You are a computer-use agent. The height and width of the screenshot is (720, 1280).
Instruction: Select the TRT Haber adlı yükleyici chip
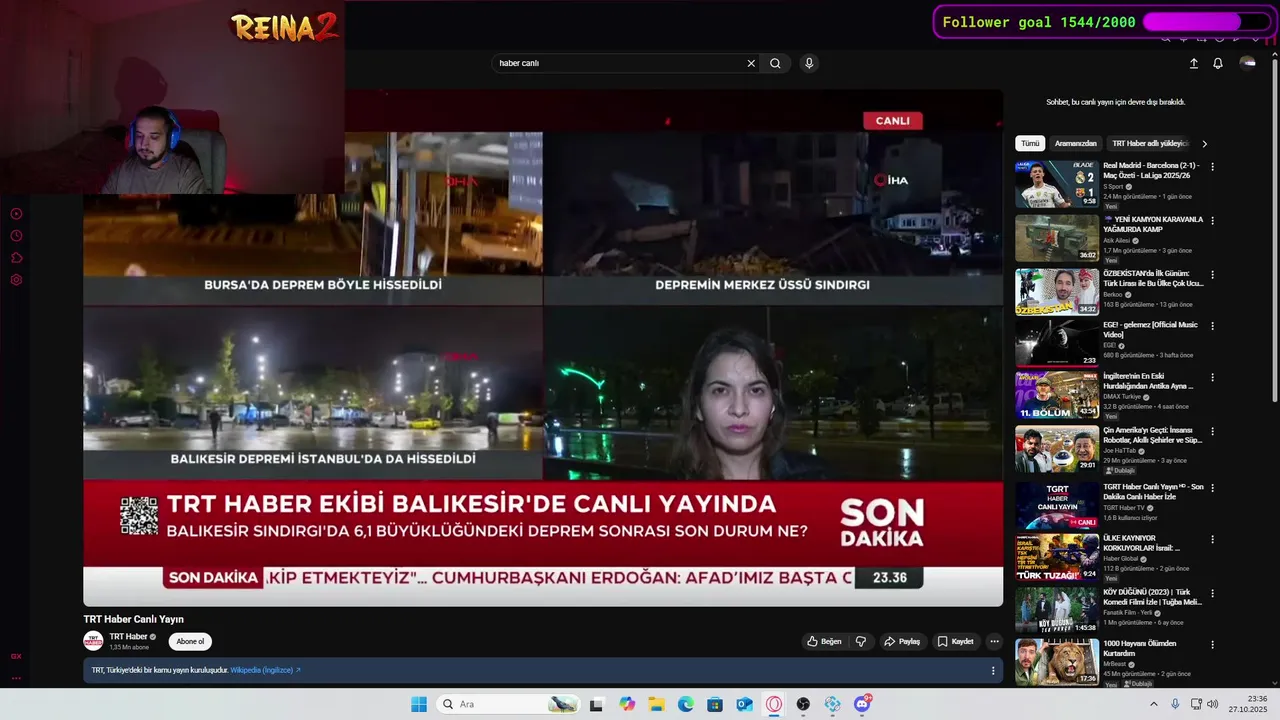click(1150, 143)
